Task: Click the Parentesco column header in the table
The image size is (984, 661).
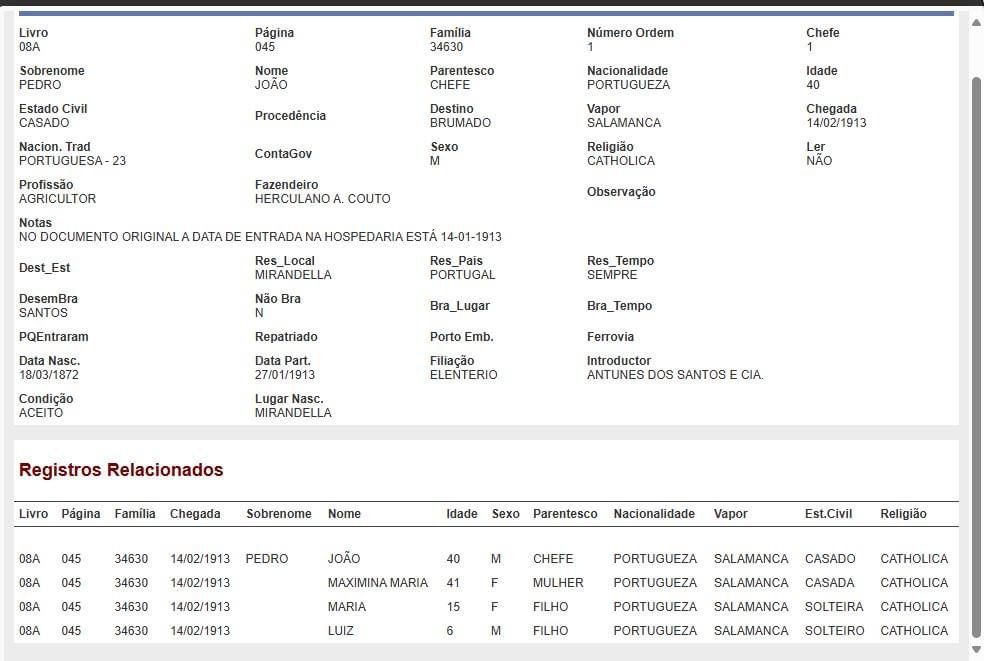Action: 565,514
